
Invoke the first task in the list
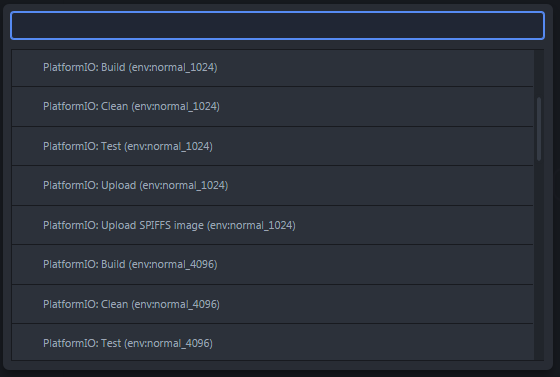[x=272, y=68]
